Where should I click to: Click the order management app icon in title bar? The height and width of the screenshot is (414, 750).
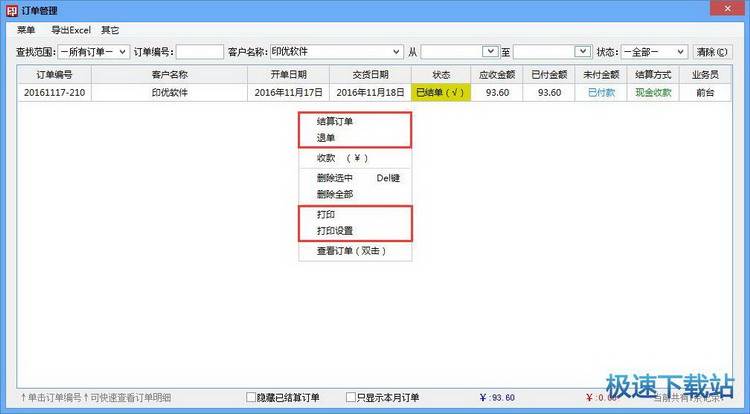(x=12, y=10)
